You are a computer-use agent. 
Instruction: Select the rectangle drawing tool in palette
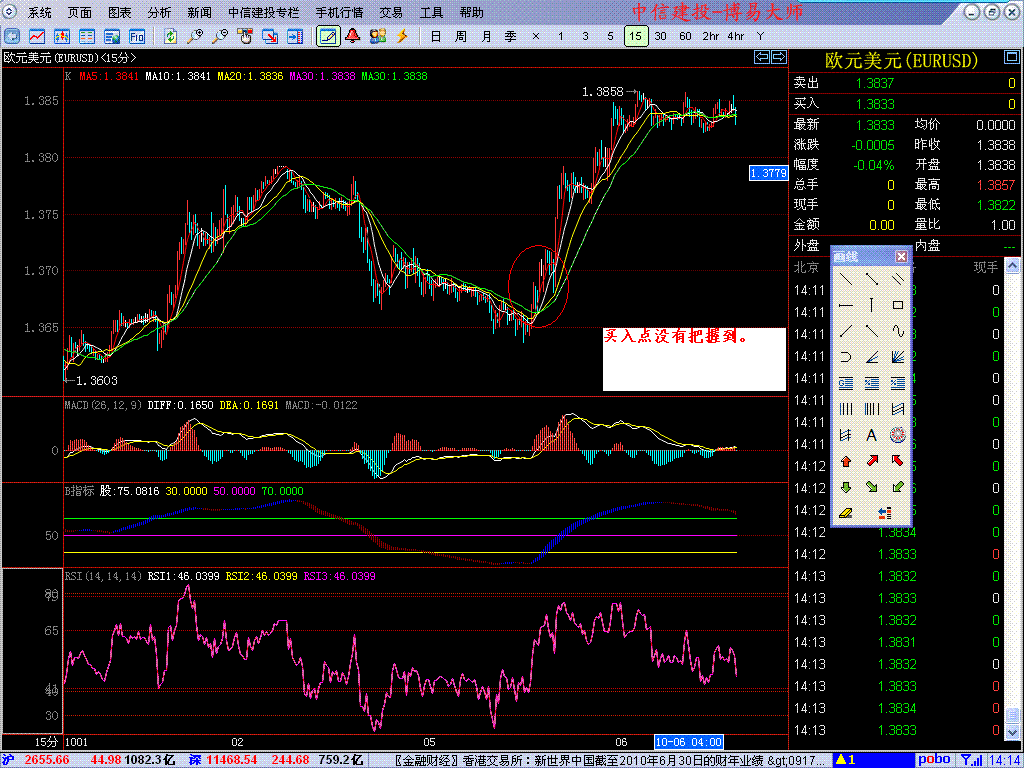[898, 305]
